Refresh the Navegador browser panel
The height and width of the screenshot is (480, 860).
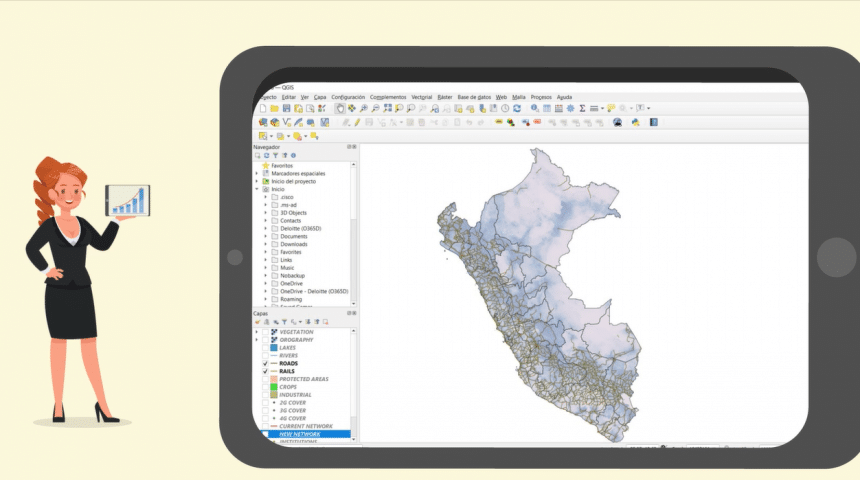[266, 156]
